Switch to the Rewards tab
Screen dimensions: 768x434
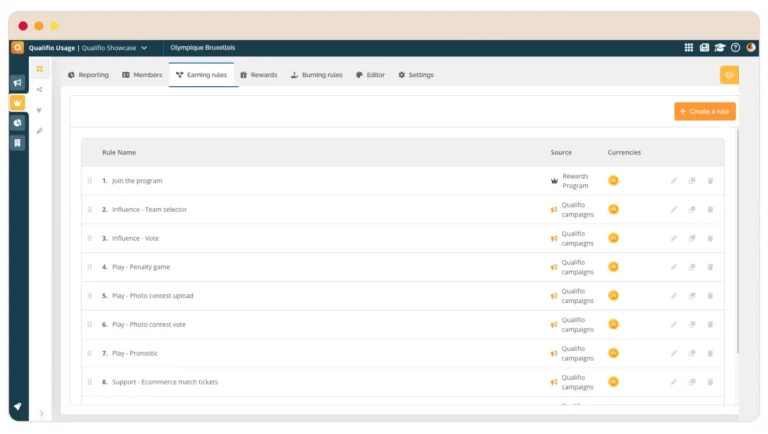coord(259,75)
